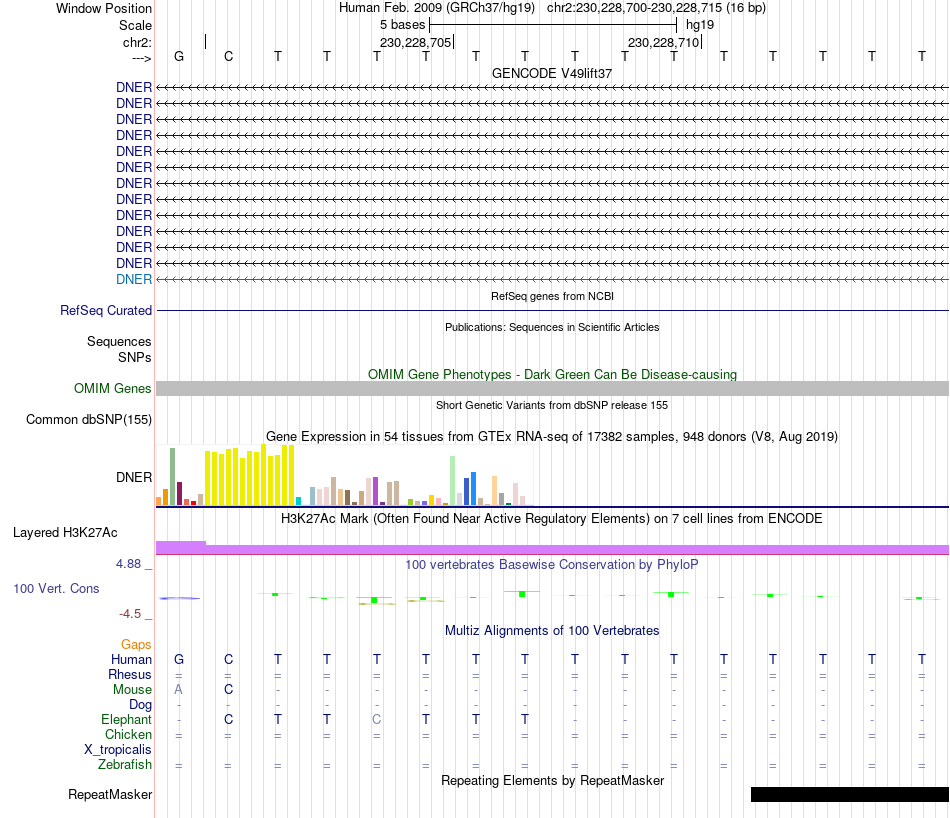This screenshot has height=818, width=950.
Task: Open the GENCODE V49lift37 track title
Action: [x=552, y=73]
